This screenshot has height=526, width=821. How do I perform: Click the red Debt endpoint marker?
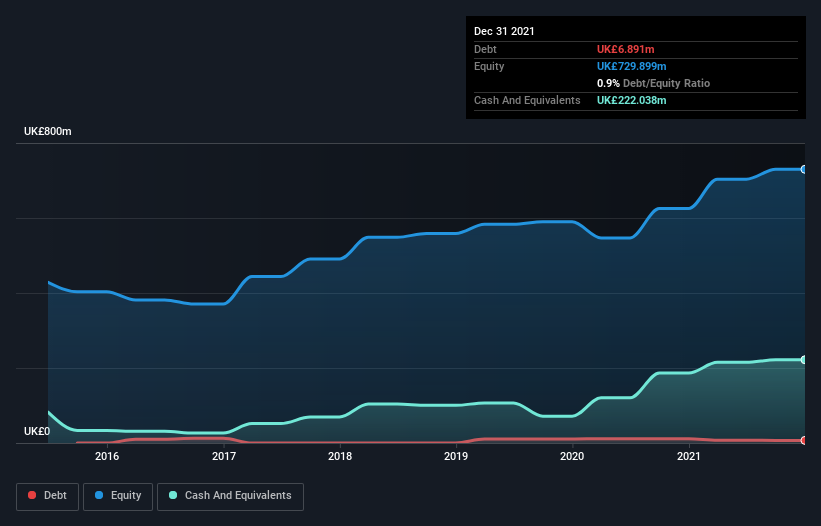[x=804, y=440]
